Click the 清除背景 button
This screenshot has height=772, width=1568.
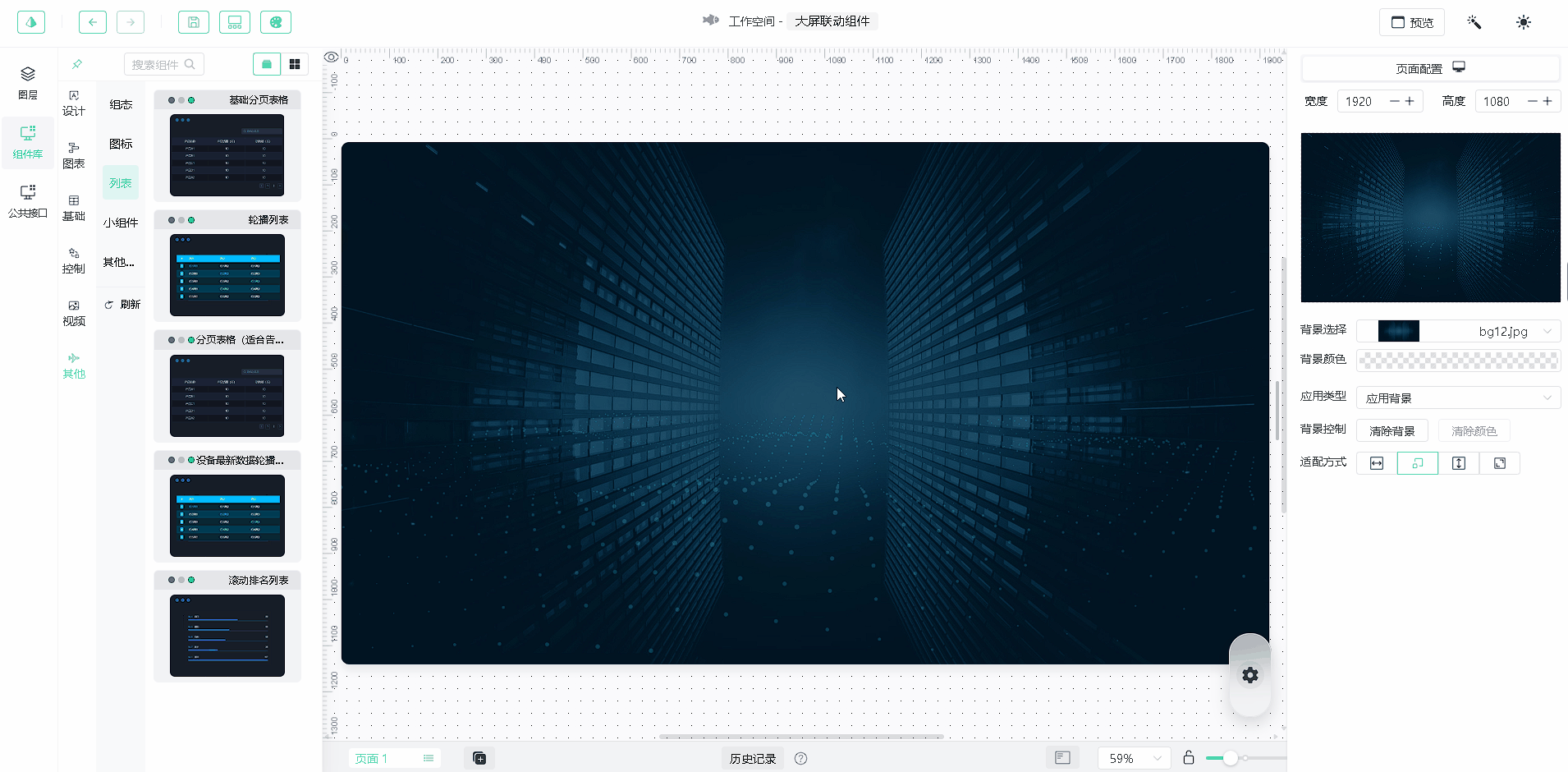pos(1391,431)
